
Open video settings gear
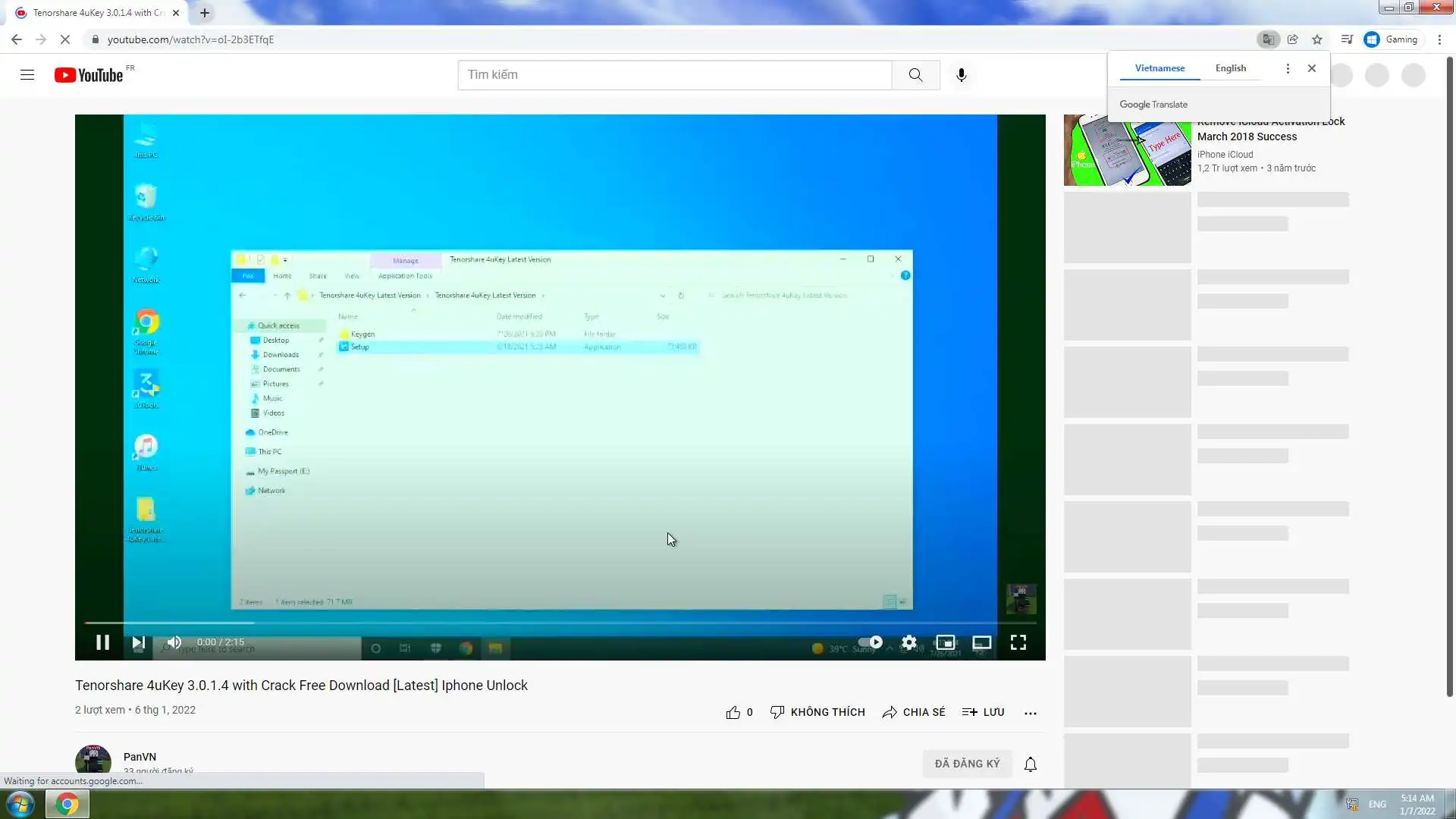(908, 643)
